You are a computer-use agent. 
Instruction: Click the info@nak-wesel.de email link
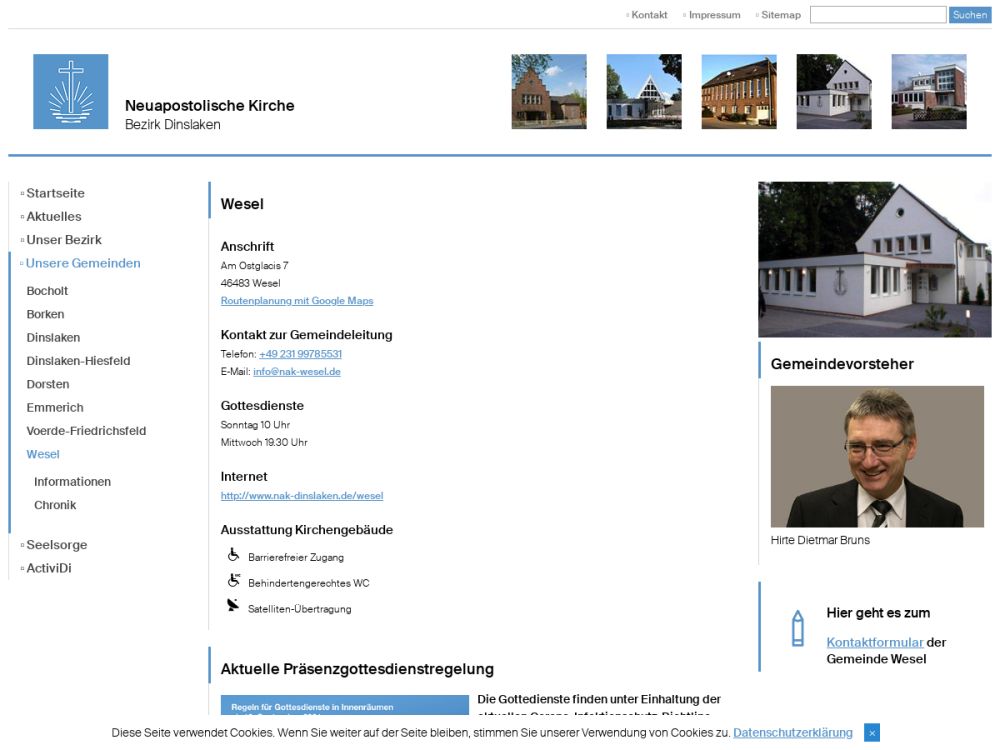[x=297, y=372]
